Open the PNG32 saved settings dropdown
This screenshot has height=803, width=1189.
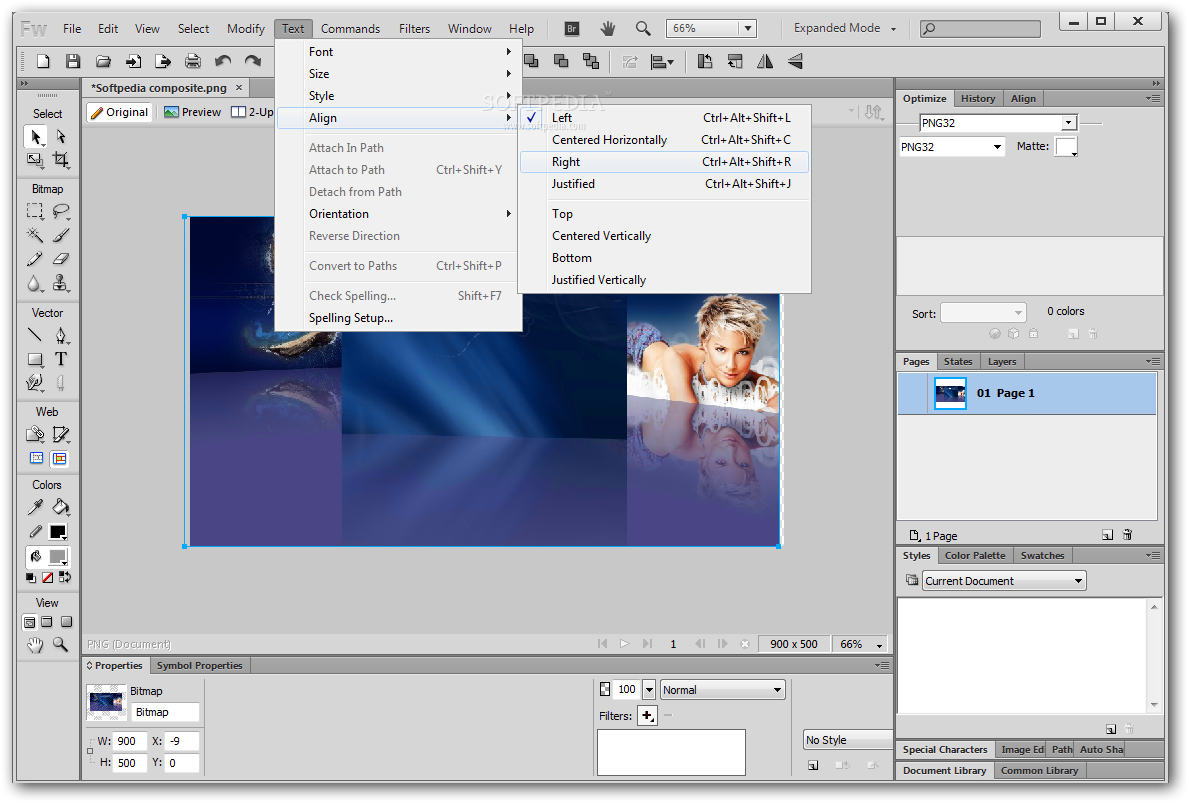(x=1068, y=123)
